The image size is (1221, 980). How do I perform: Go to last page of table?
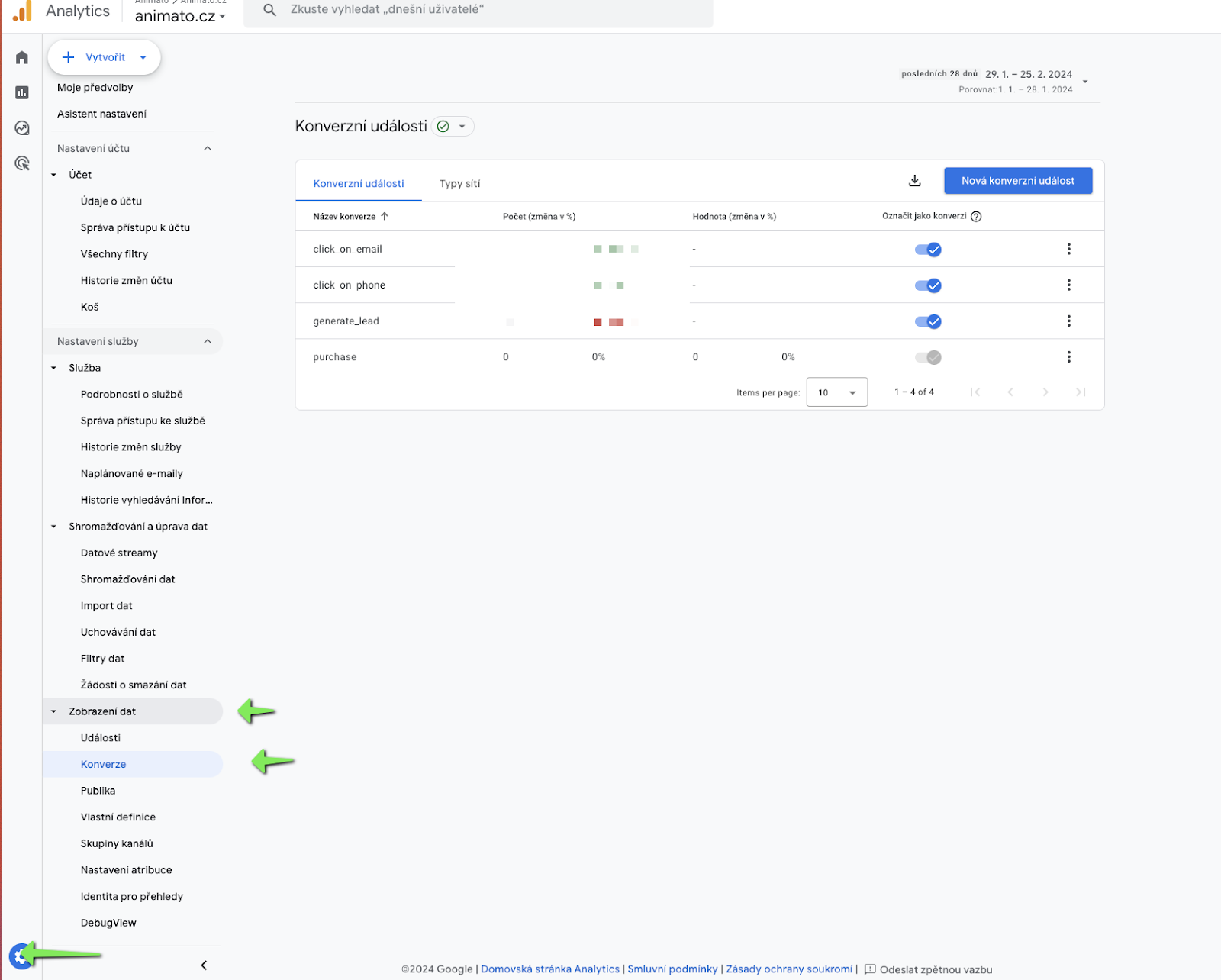tap(1081, 392)
